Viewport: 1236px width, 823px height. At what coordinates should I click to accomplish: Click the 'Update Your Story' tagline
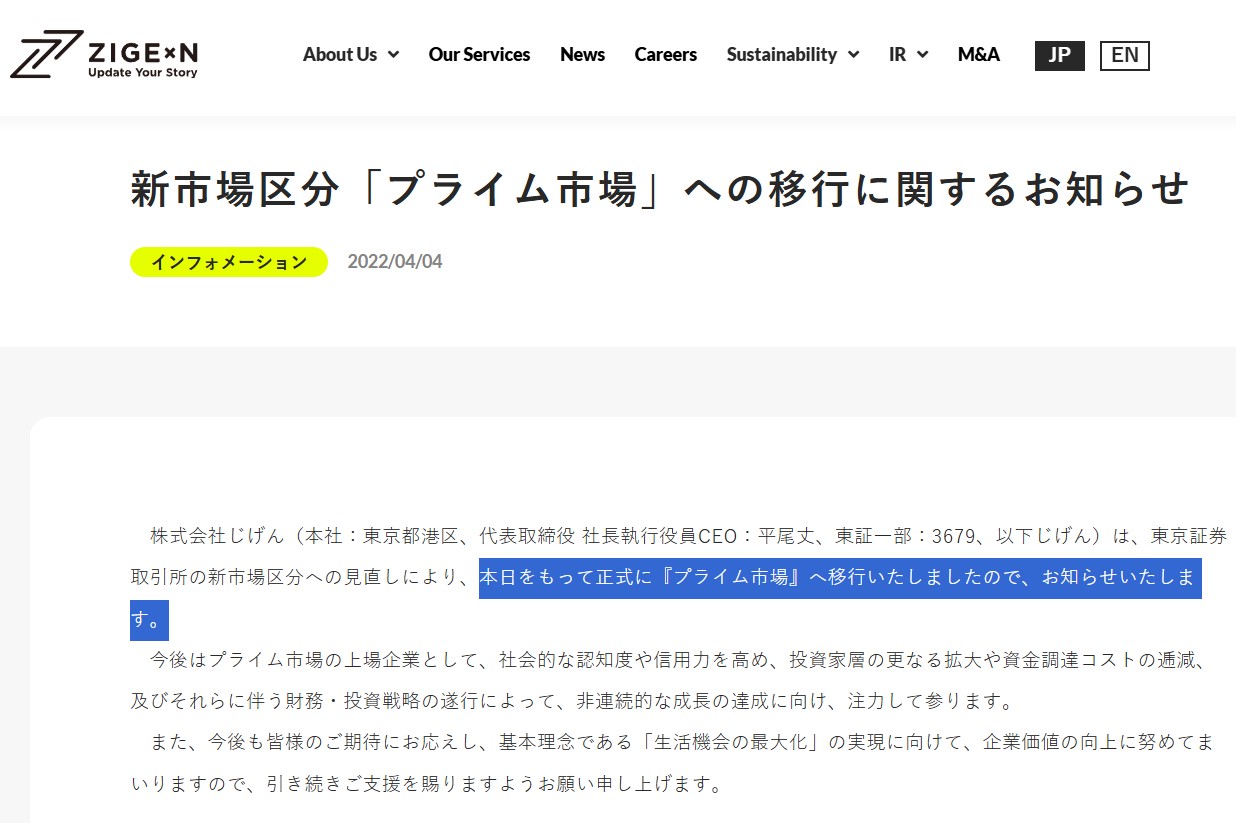(142, 73)
